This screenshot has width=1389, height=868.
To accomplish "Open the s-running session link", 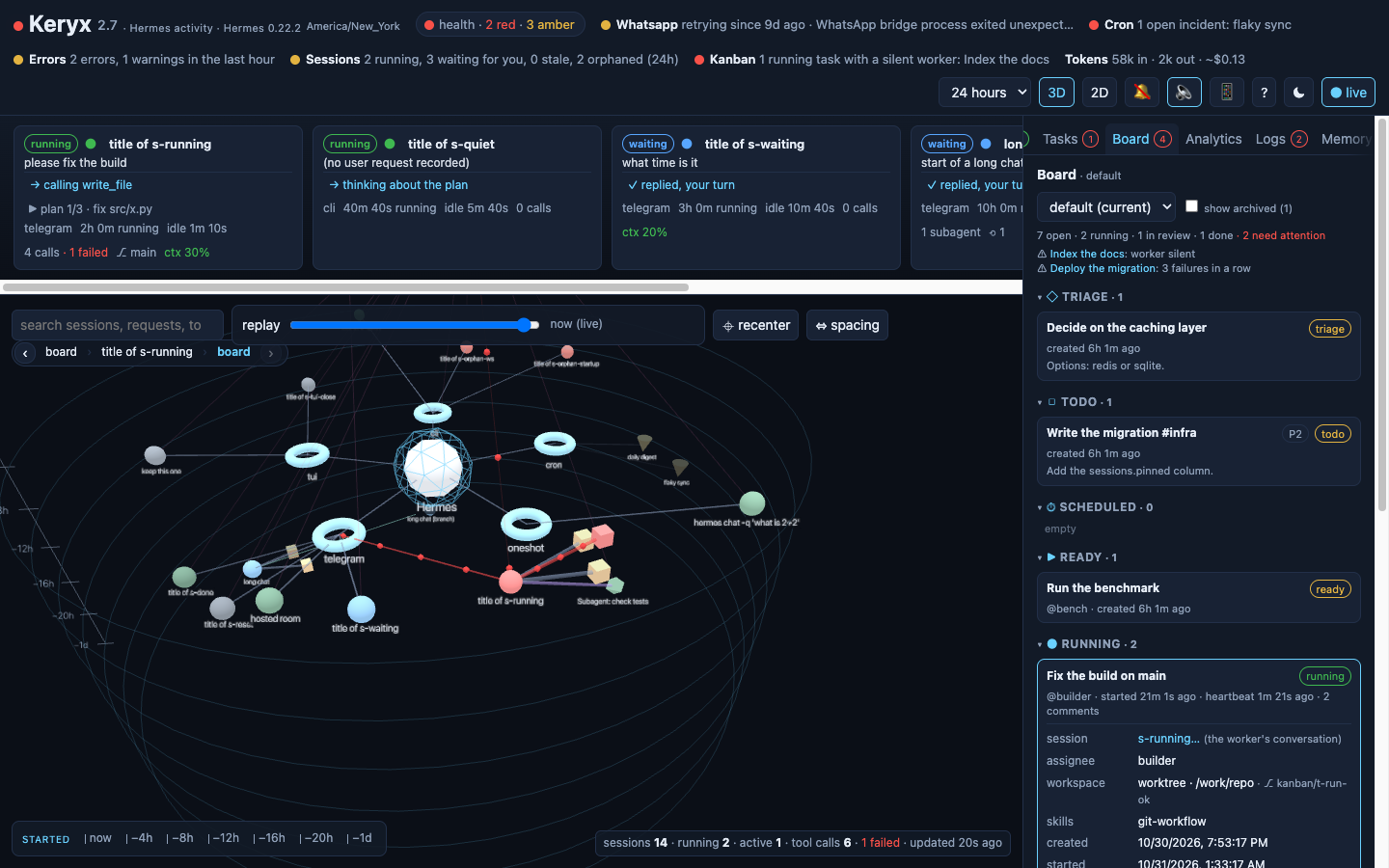I will click(x=1169, y=739).
